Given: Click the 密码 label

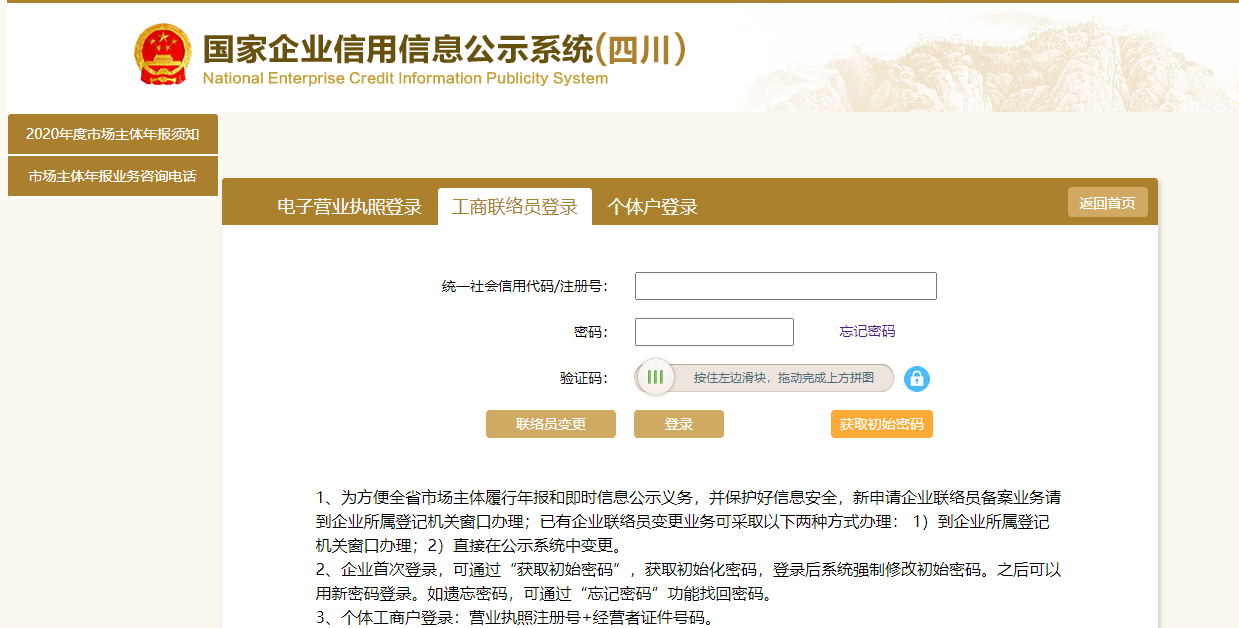Looking at the screenshot, I should point(591,332).
